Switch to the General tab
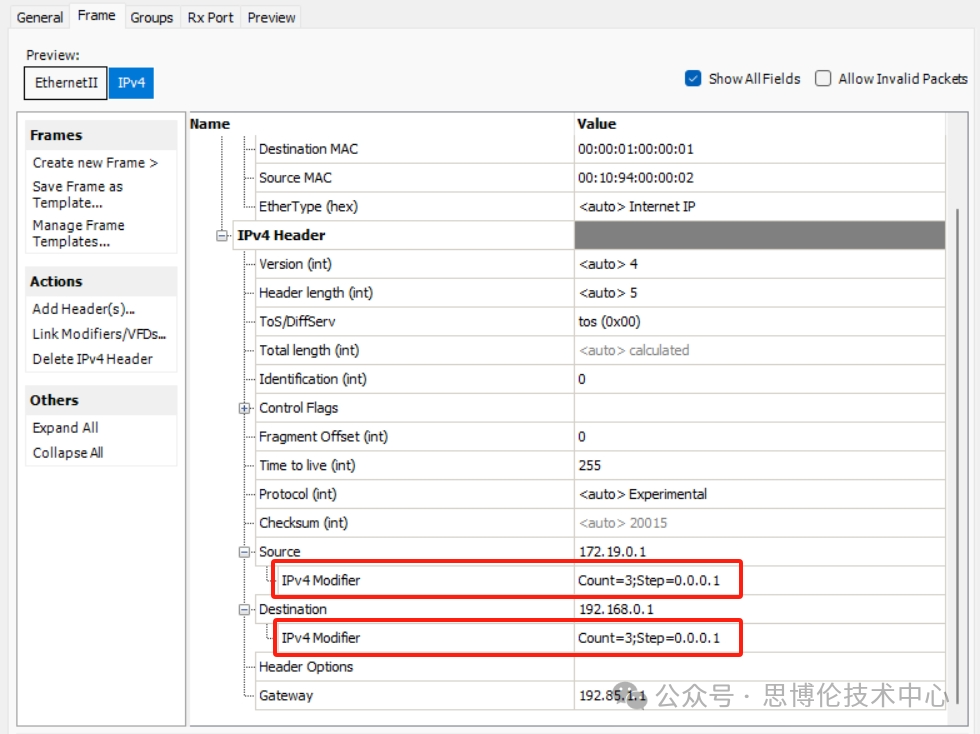Viewport: 980px width, 734px height. point(40,17)
